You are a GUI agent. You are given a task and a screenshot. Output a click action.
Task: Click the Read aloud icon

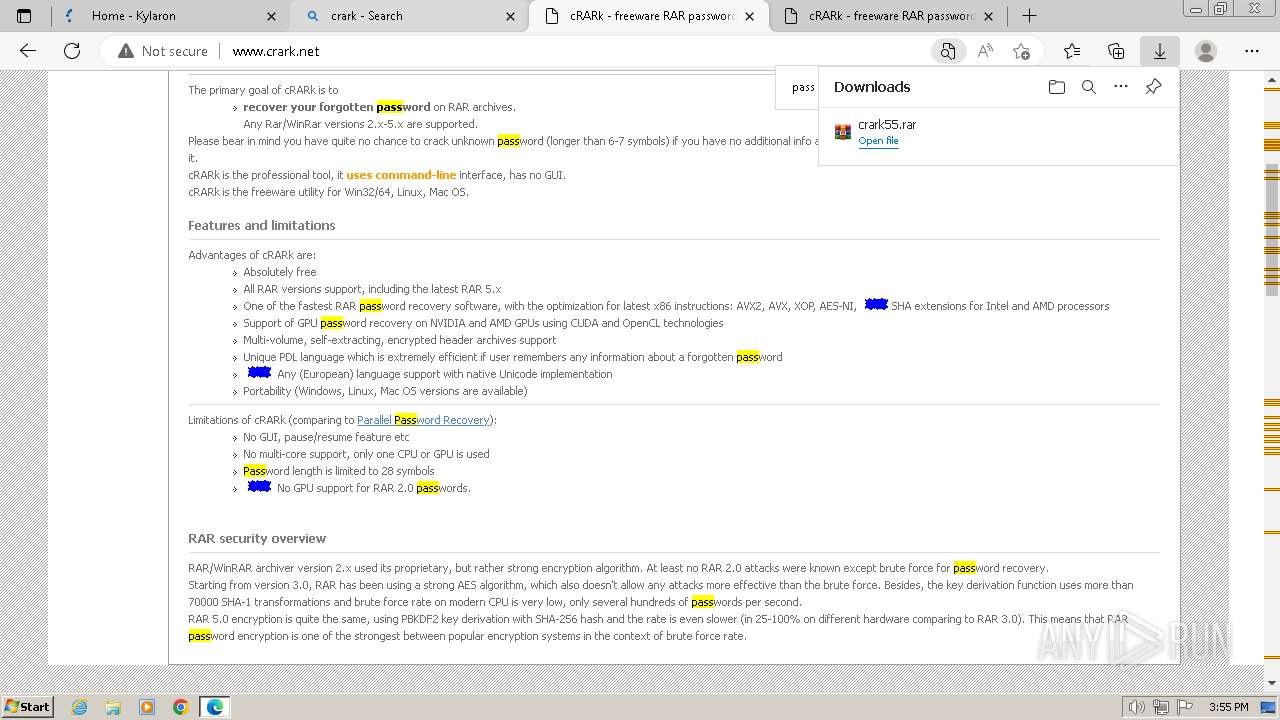[x=985, y=51]
